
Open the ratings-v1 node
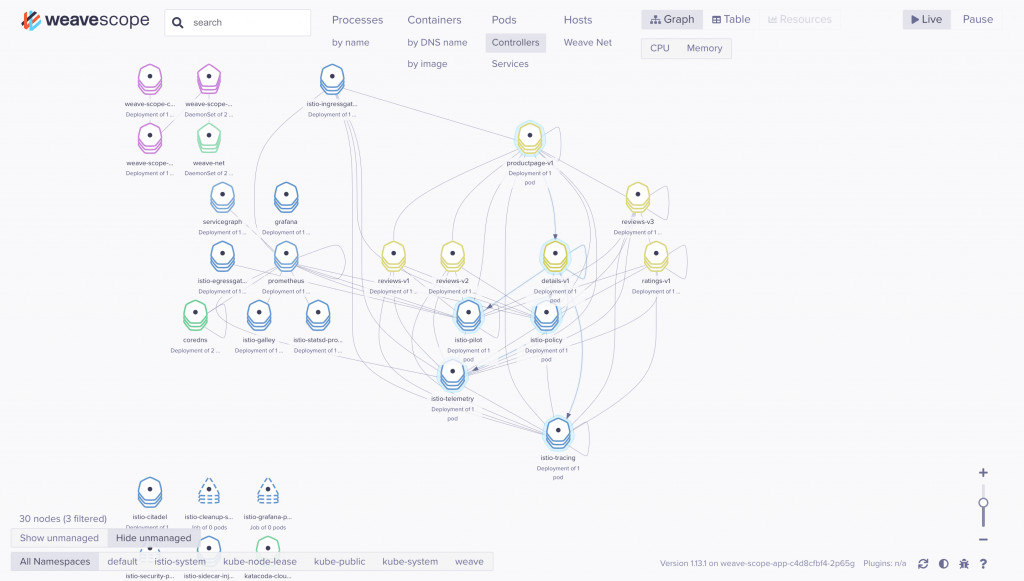[x=656, y=257]
